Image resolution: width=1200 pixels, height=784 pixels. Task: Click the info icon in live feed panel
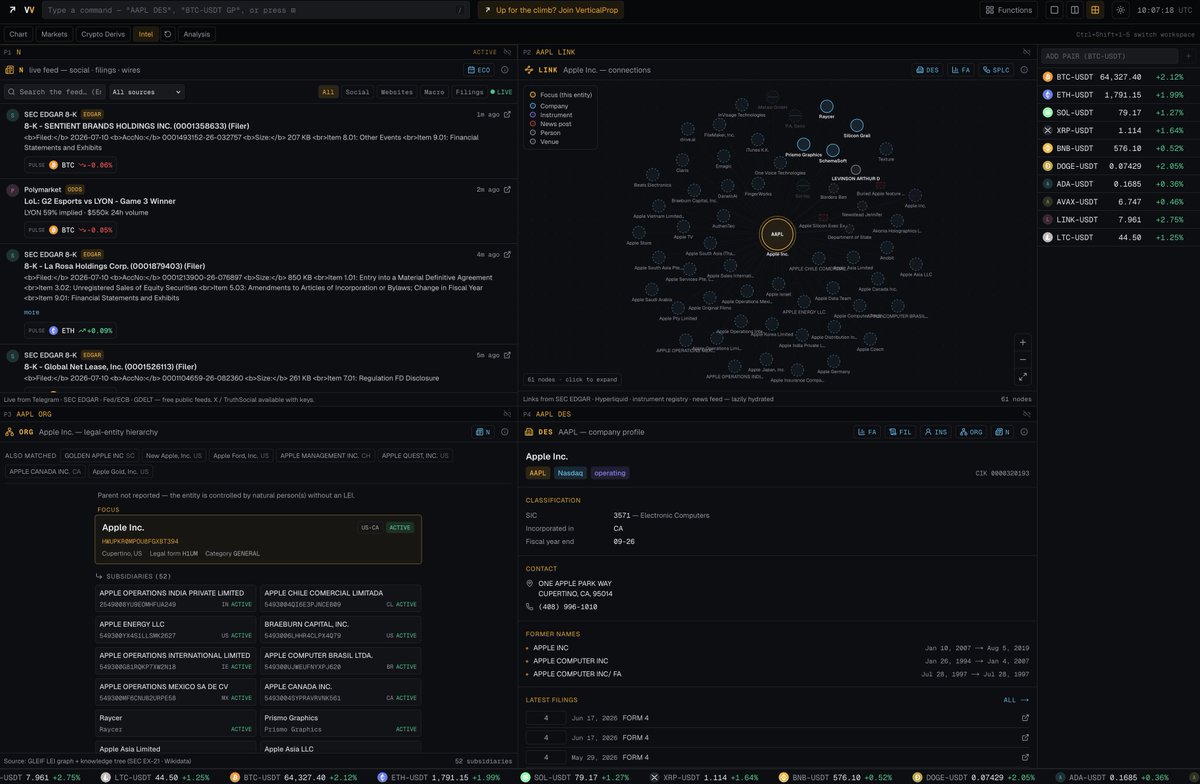pyautogui.click(x=505, y=70)
